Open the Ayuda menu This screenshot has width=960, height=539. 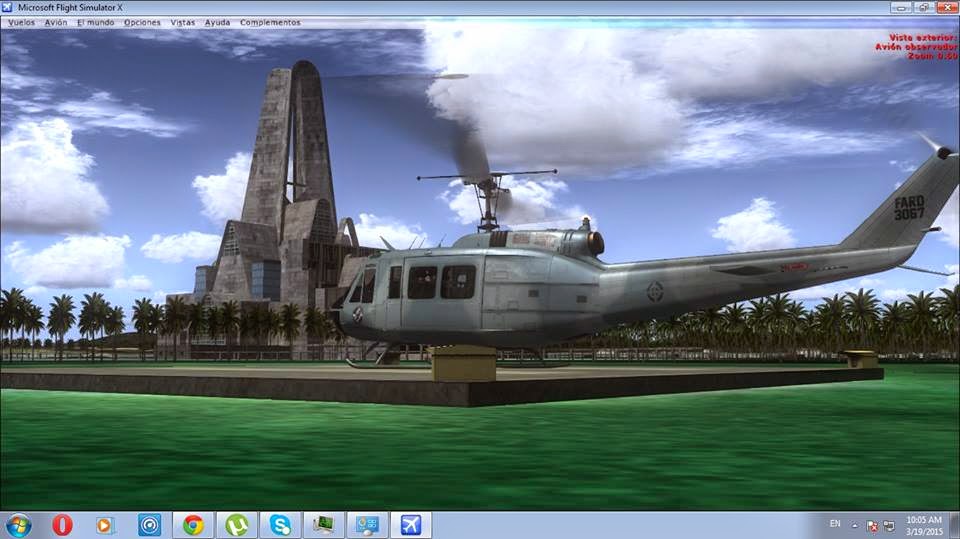[217, 22]
